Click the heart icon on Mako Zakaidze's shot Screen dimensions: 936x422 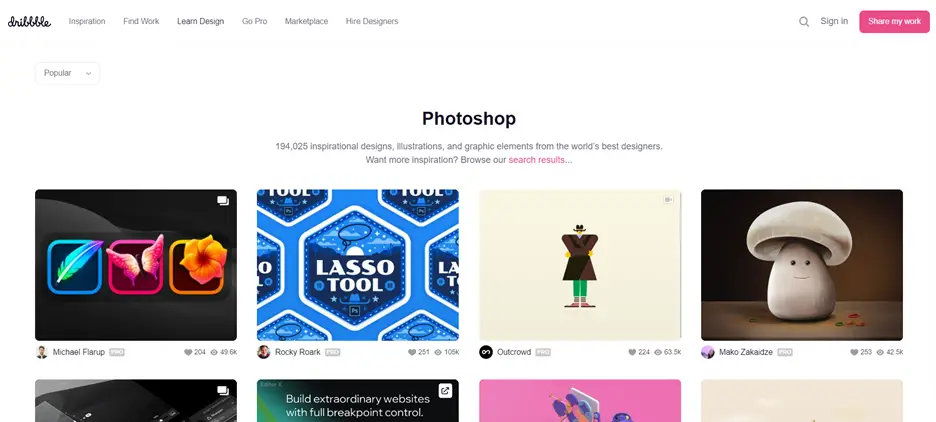click(x=854, y=352)
